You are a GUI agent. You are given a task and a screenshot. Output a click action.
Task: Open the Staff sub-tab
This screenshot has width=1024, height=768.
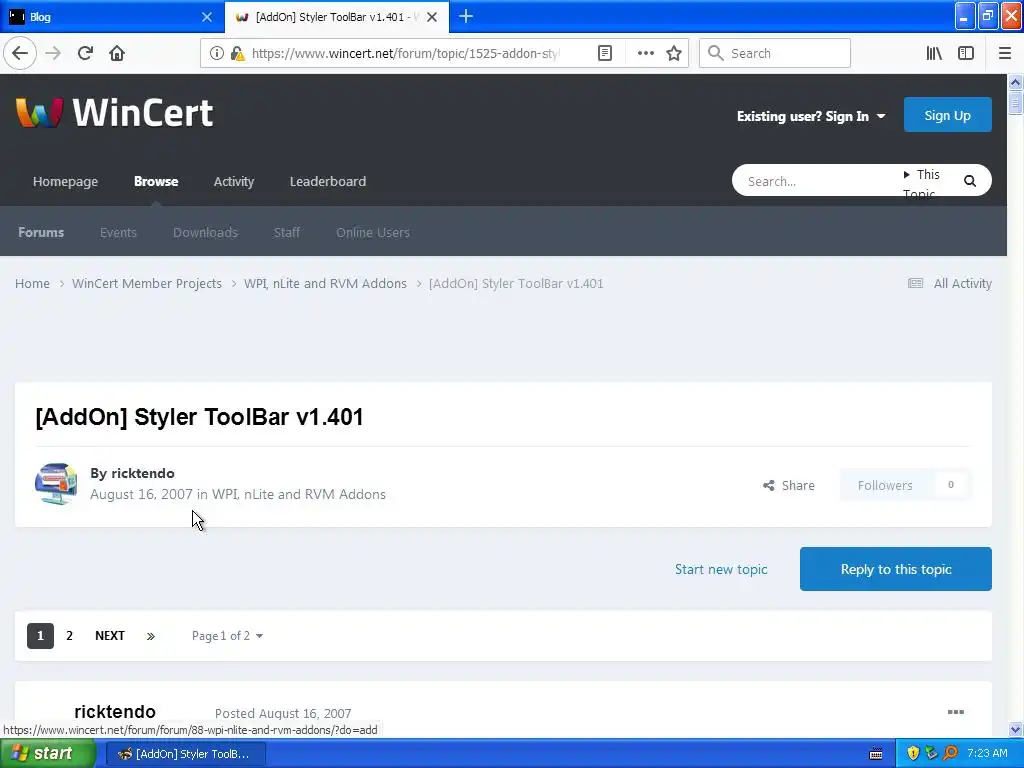click(287, 232)
